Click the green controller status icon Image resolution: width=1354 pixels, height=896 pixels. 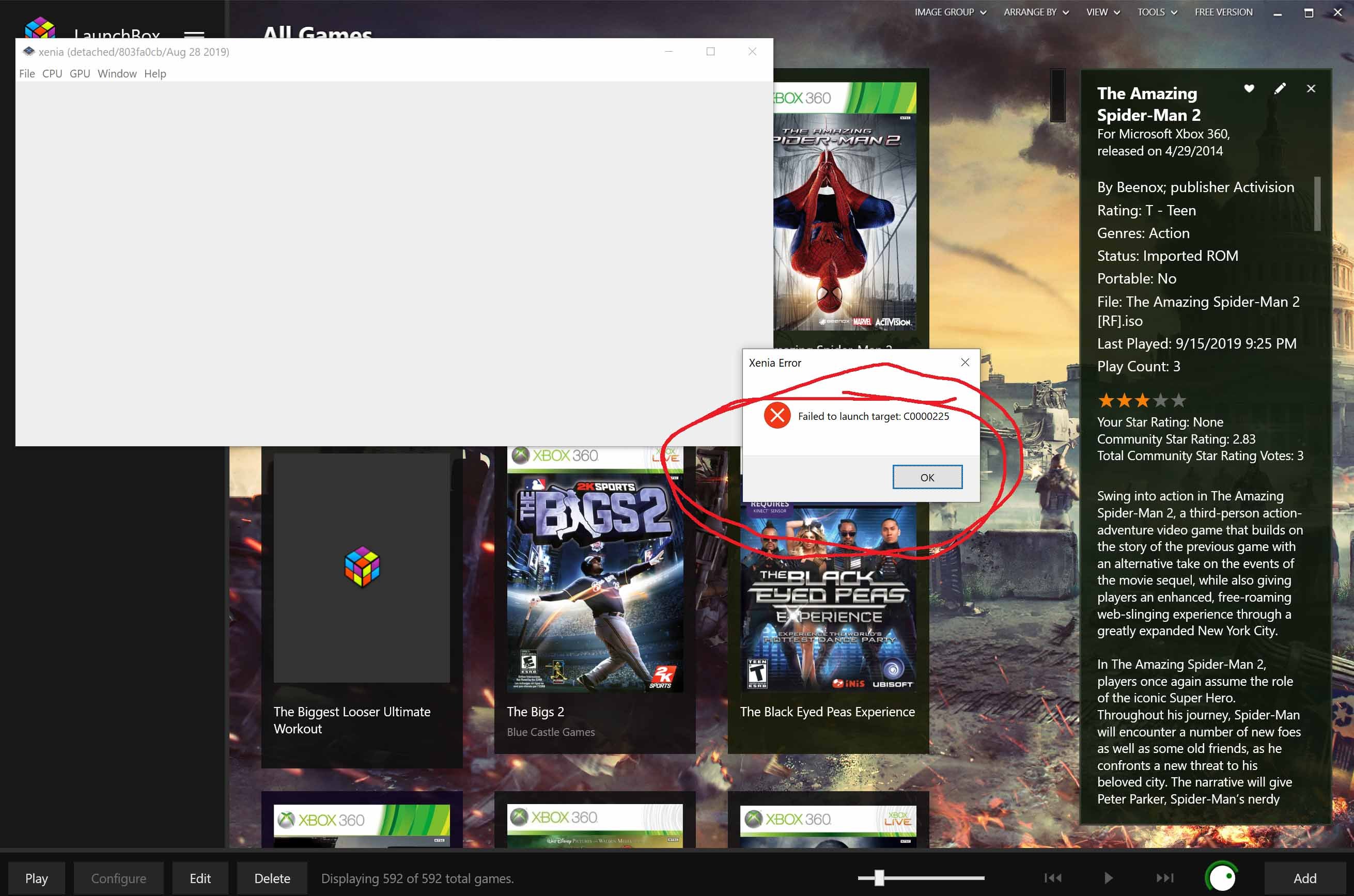pos(1221,877)
